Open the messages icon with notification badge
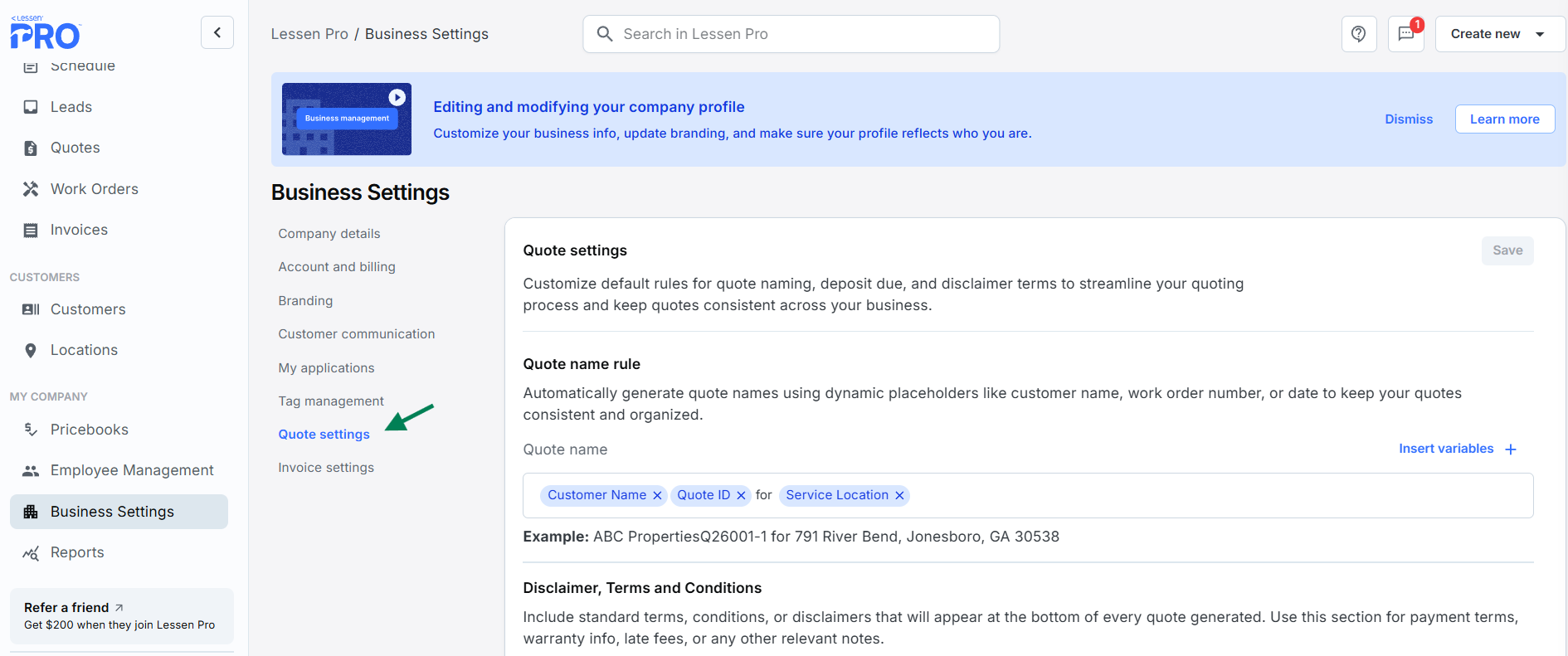1568x656 pixels. (x=1406, y=34)
